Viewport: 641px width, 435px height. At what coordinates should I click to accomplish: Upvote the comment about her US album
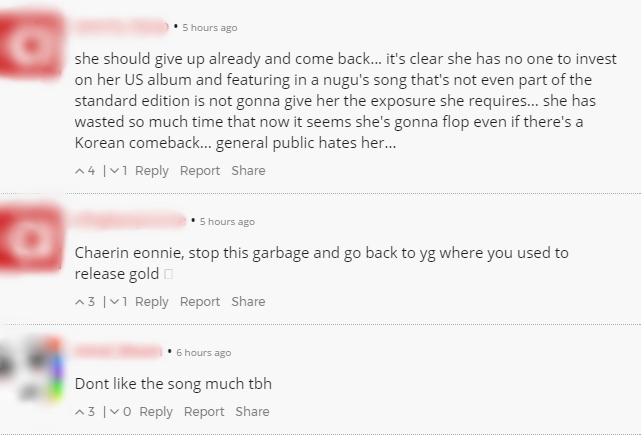pos(80,171)
